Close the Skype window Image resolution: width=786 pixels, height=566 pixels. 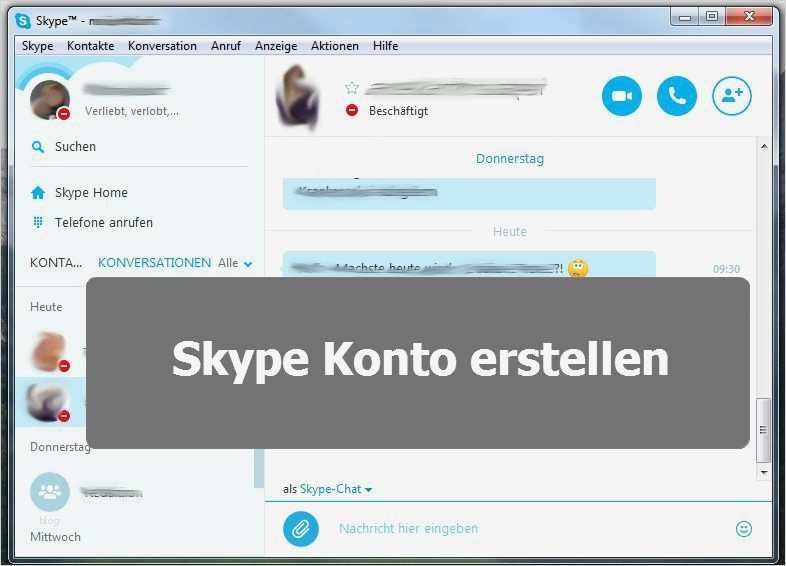coord(749,17)
